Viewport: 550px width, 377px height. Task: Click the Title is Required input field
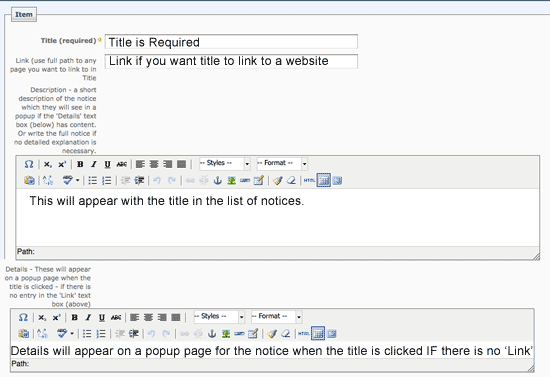(231, 42)
